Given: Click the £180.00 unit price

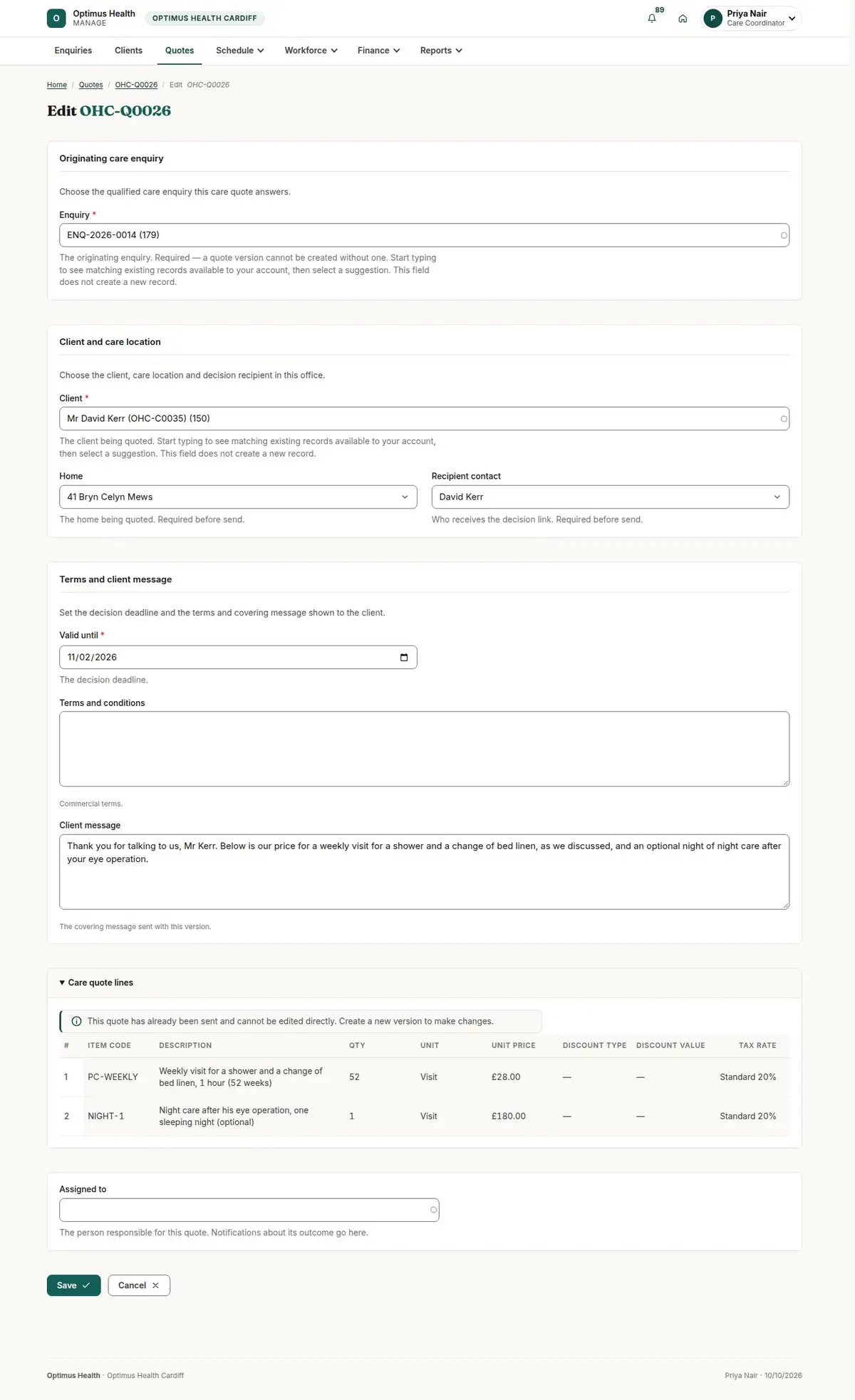Looking at the screenshot, I should [x=509, y=1116].
